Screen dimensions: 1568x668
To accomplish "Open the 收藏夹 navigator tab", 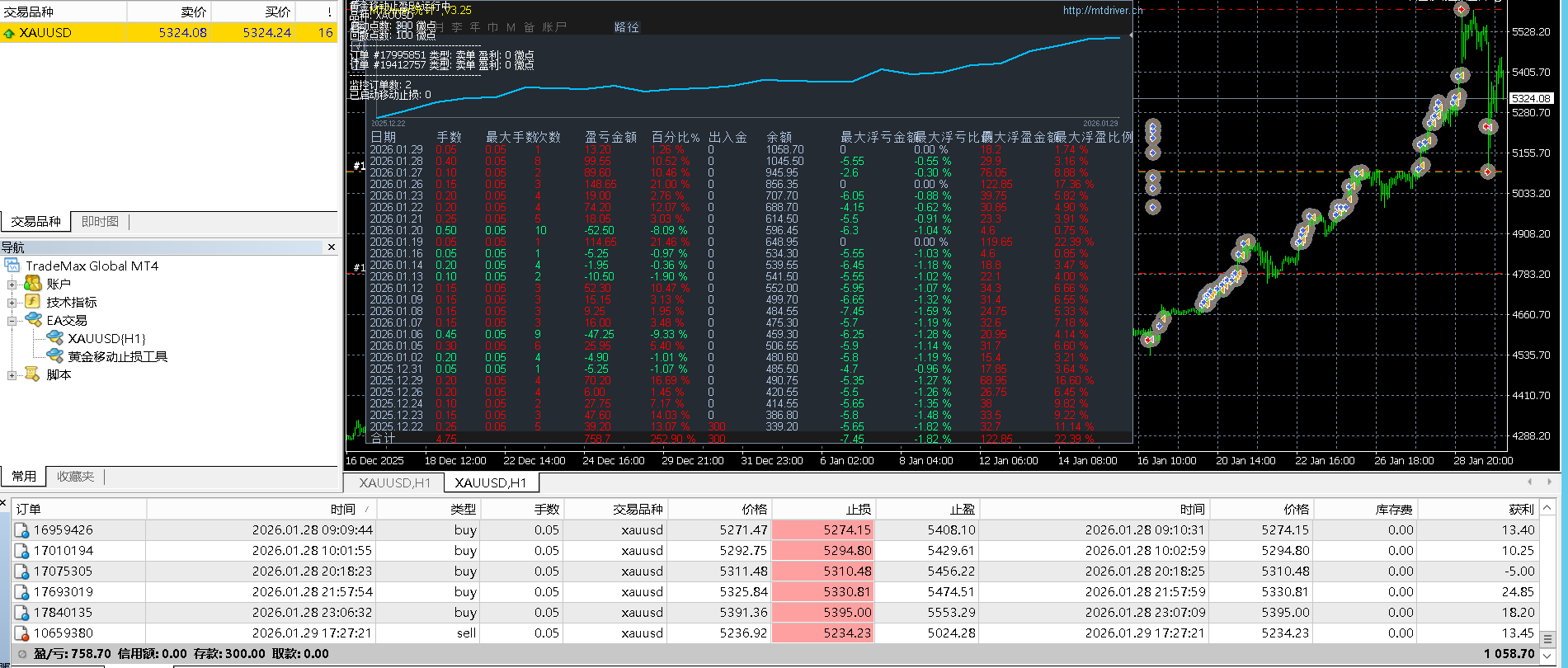I will tap(75, 477).
